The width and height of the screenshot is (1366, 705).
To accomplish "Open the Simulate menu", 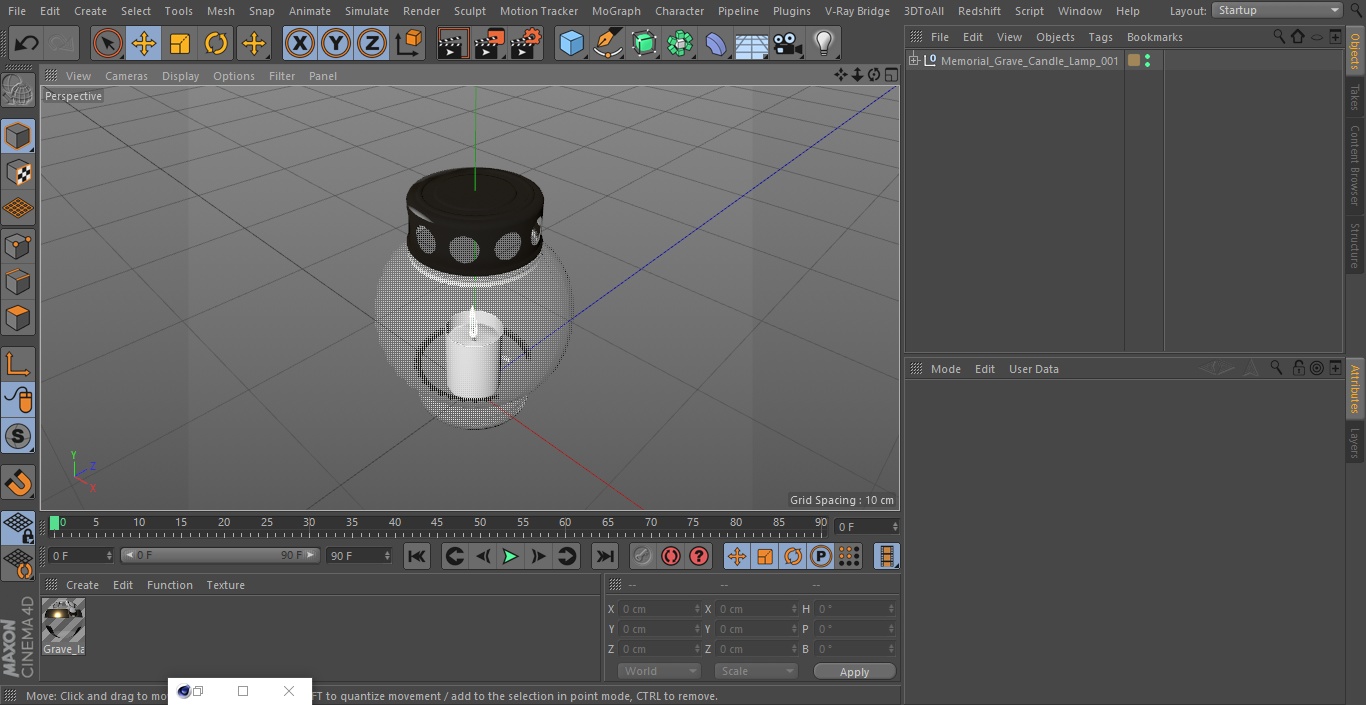I will click(367, 11).
